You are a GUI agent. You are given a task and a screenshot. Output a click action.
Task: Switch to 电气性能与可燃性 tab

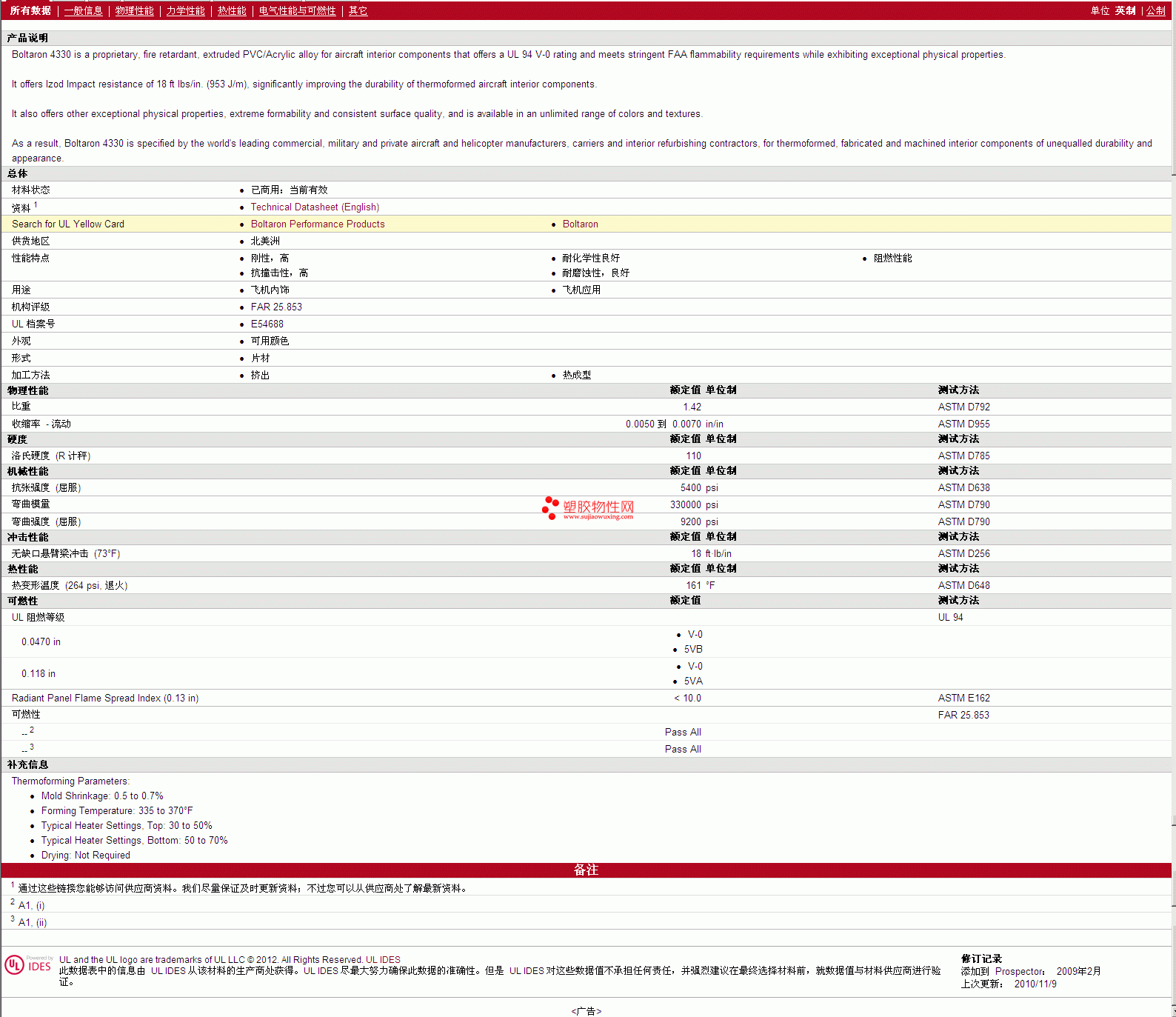click(x=297, y=10)
